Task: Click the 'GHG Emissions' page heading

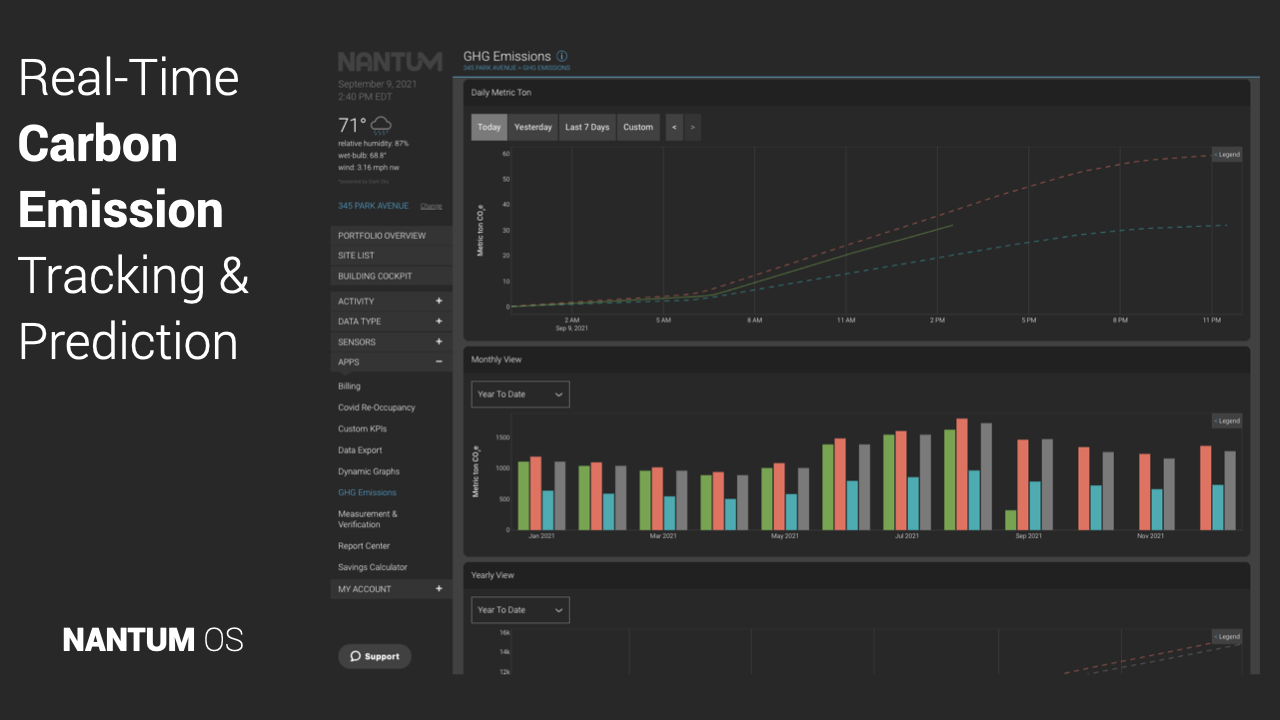Action: pyautogui.click(x=507, y=56)
